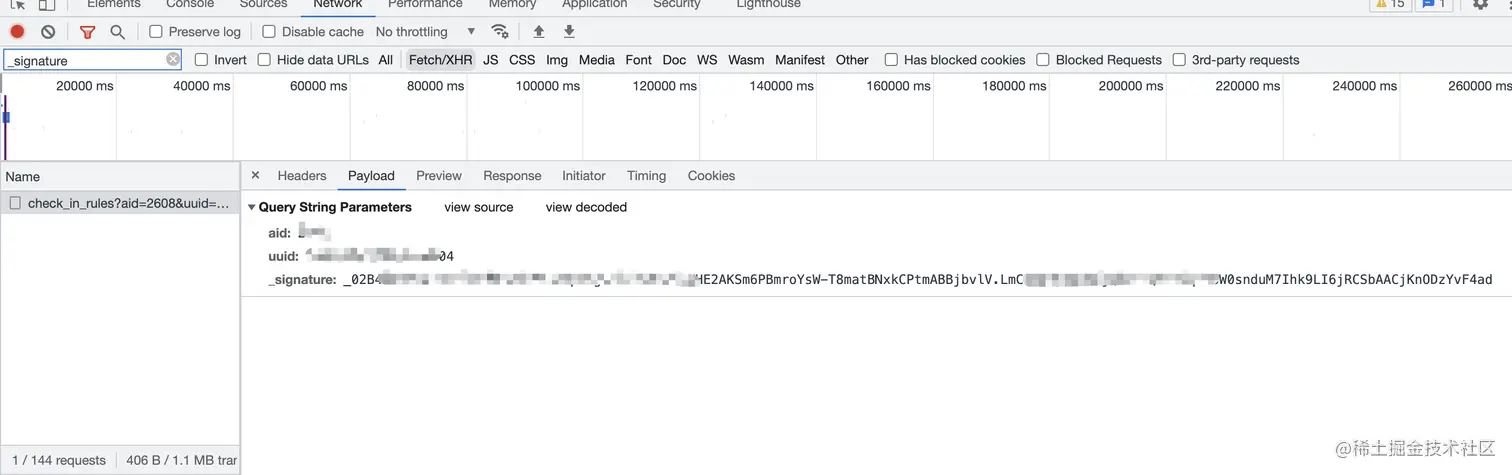
Task: Click the 100000 ms timeline marker
Action: tap(548, 86)
